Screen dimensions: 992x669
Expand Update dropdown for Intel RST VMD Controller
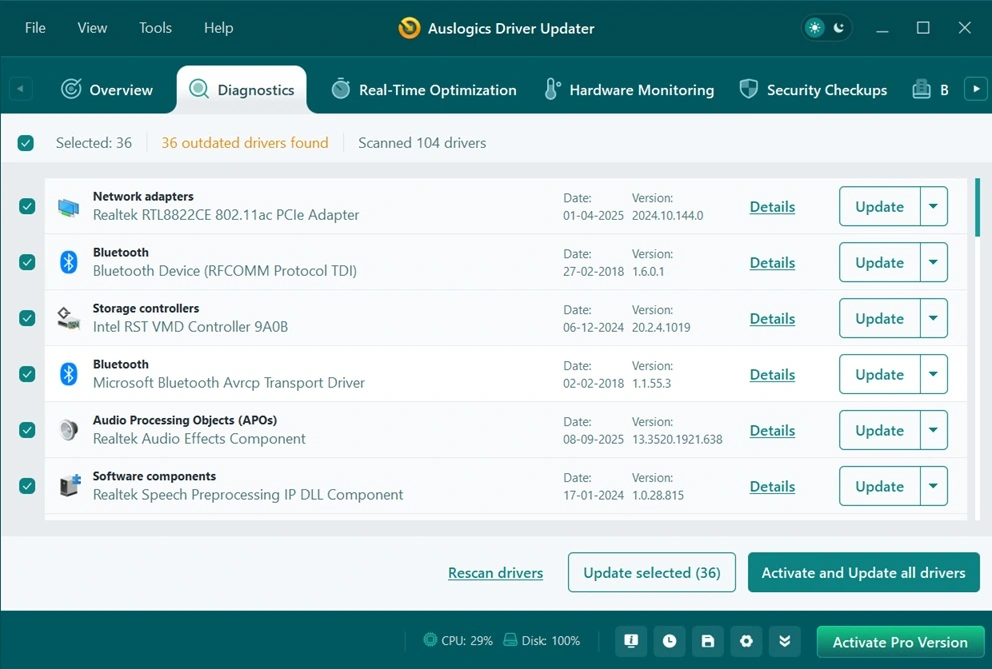(934, 318)
